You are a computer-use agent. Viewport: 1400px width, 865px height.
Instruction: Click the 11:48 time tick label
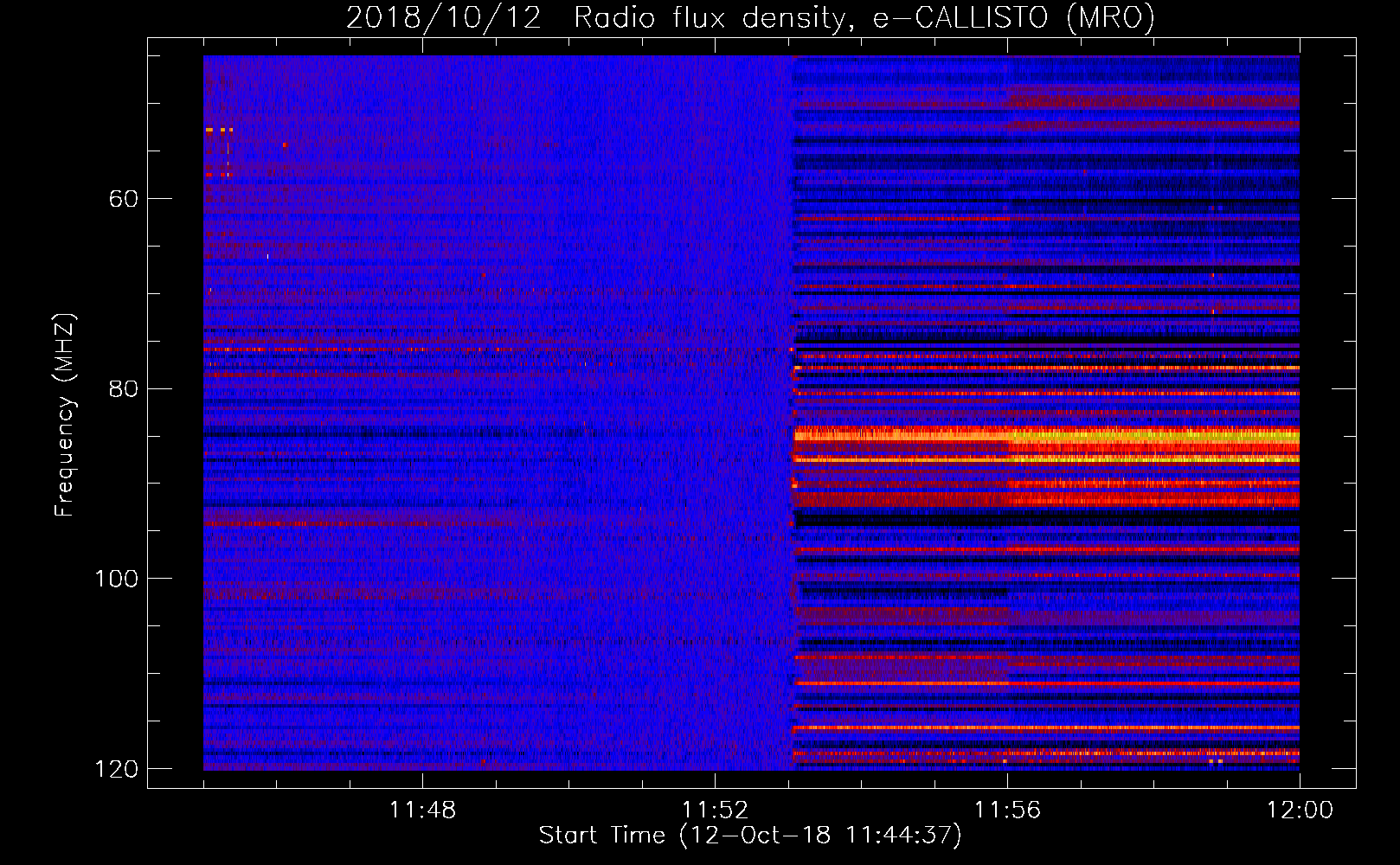click(422, 811)
